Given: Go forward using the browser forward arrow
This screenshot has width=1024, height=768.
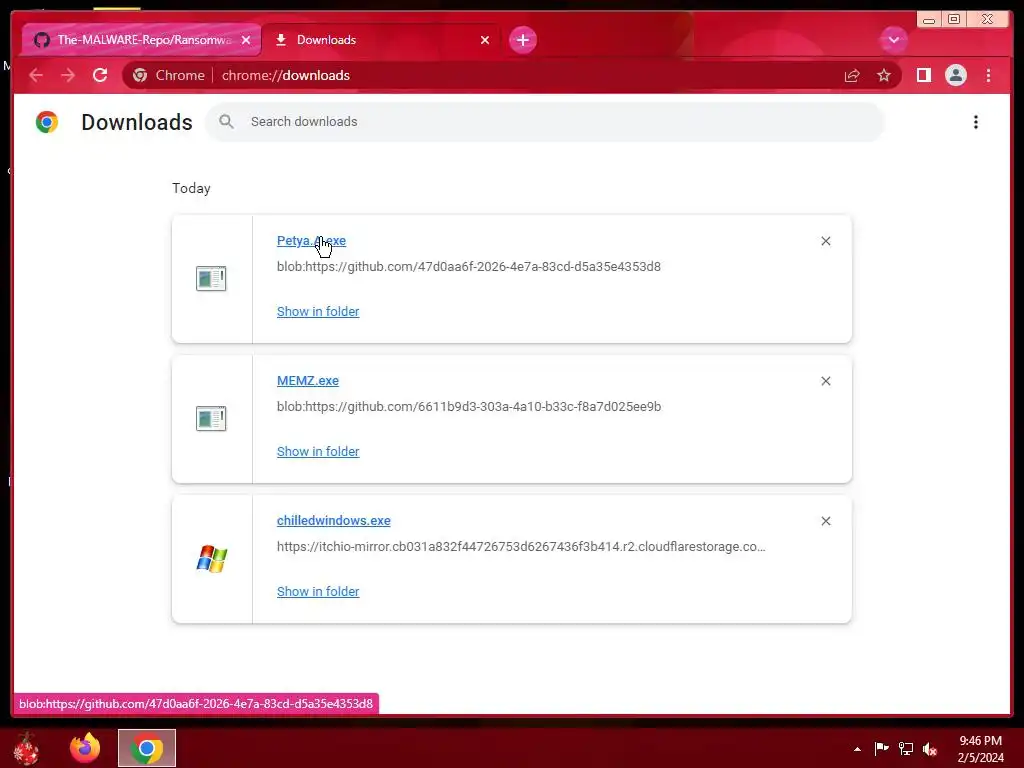Looking at the screenshot, I should point(68,75).
